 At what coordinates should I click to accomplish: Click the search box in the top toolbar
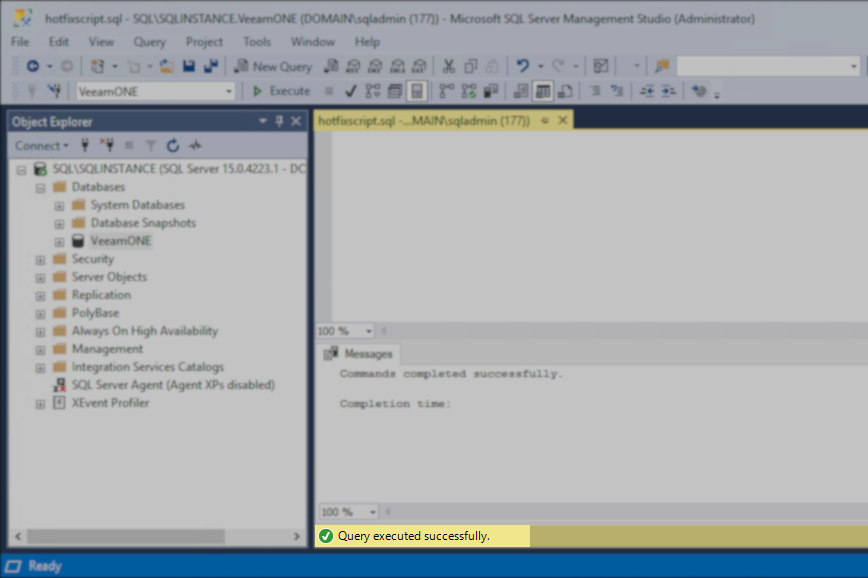(x=768, y=66)
